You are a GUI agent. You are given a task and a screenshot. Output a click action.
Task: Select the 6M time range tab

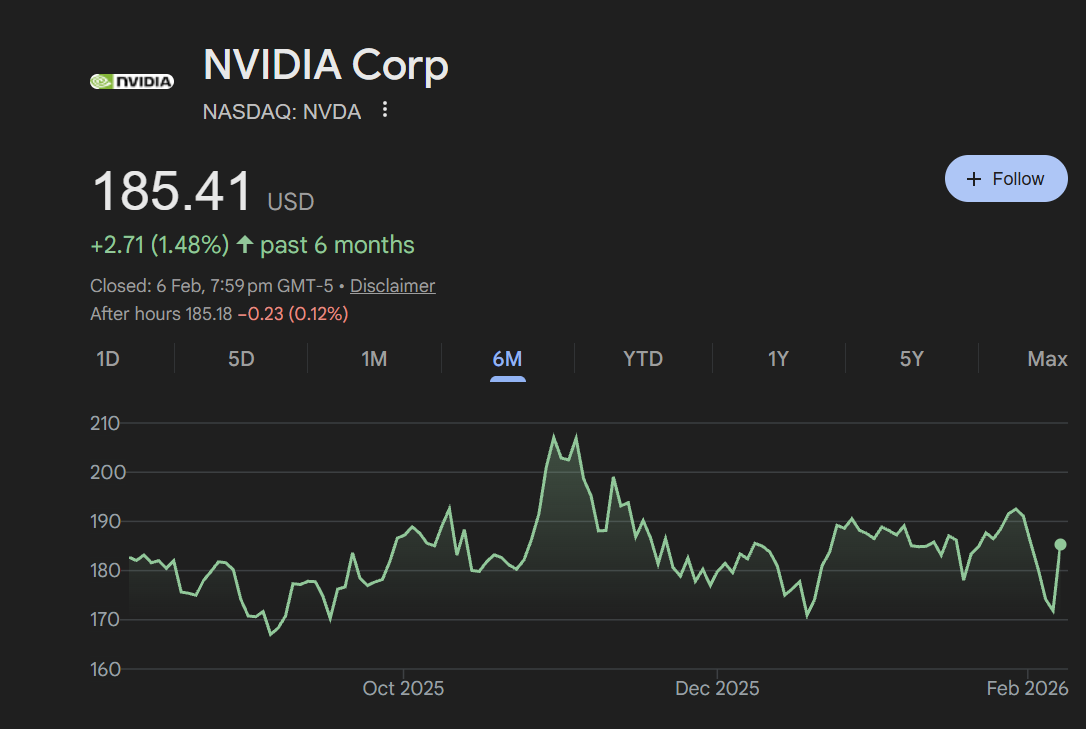coord(507,359)
